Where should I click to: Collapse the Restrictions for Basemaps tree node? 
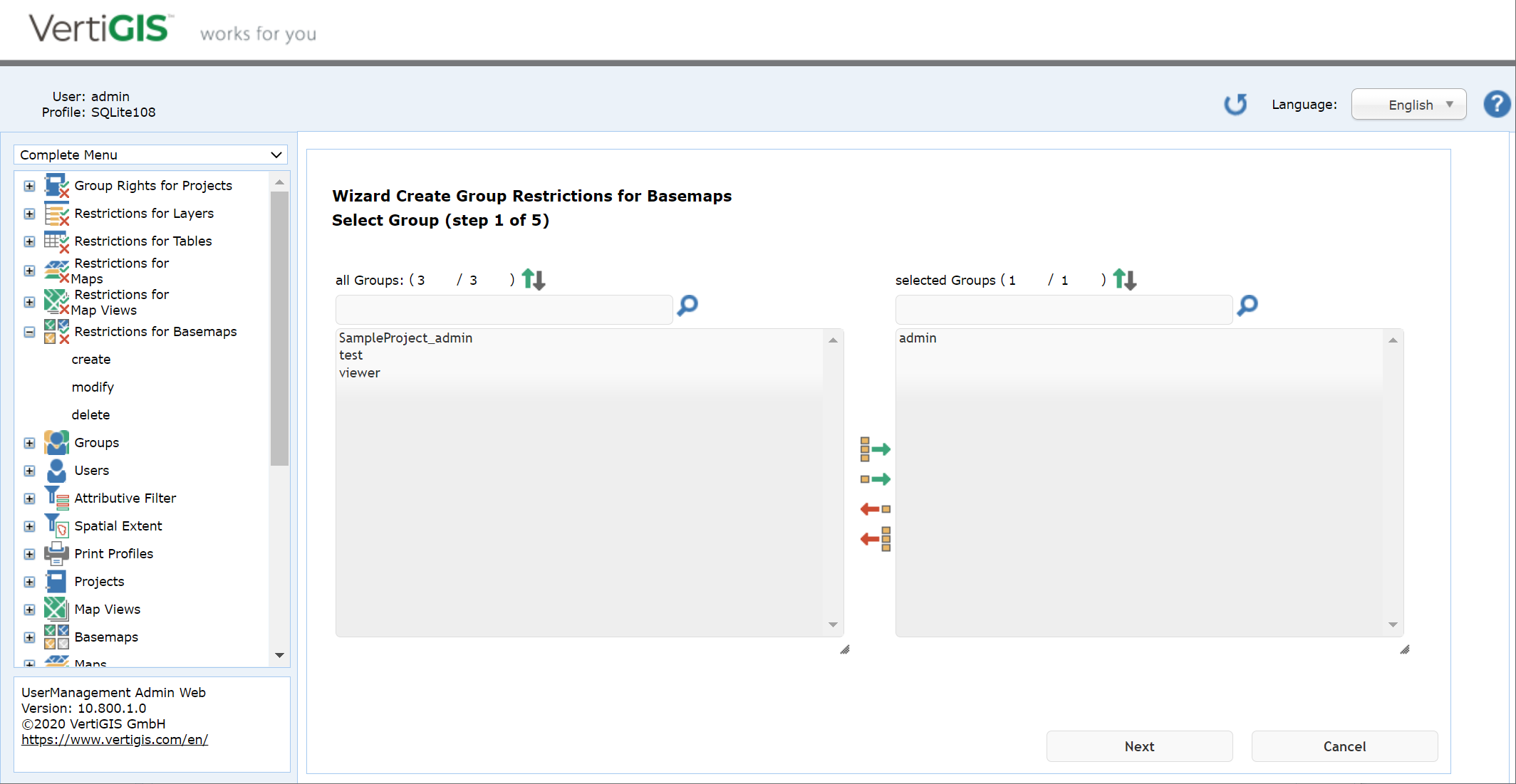tap(29, 332)
